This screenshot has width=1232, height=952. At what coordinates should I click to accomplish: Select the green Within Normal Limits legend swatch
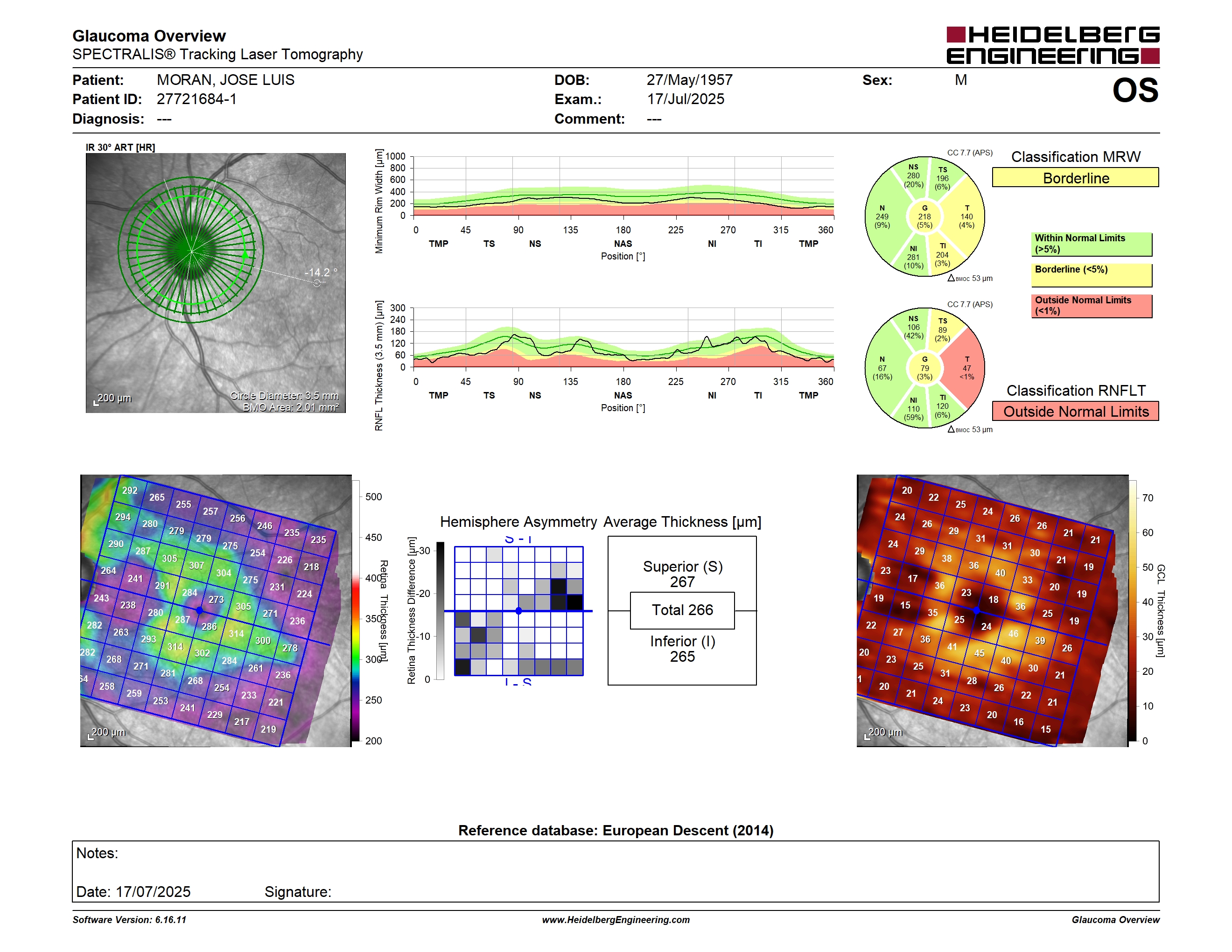[1092, 244]
